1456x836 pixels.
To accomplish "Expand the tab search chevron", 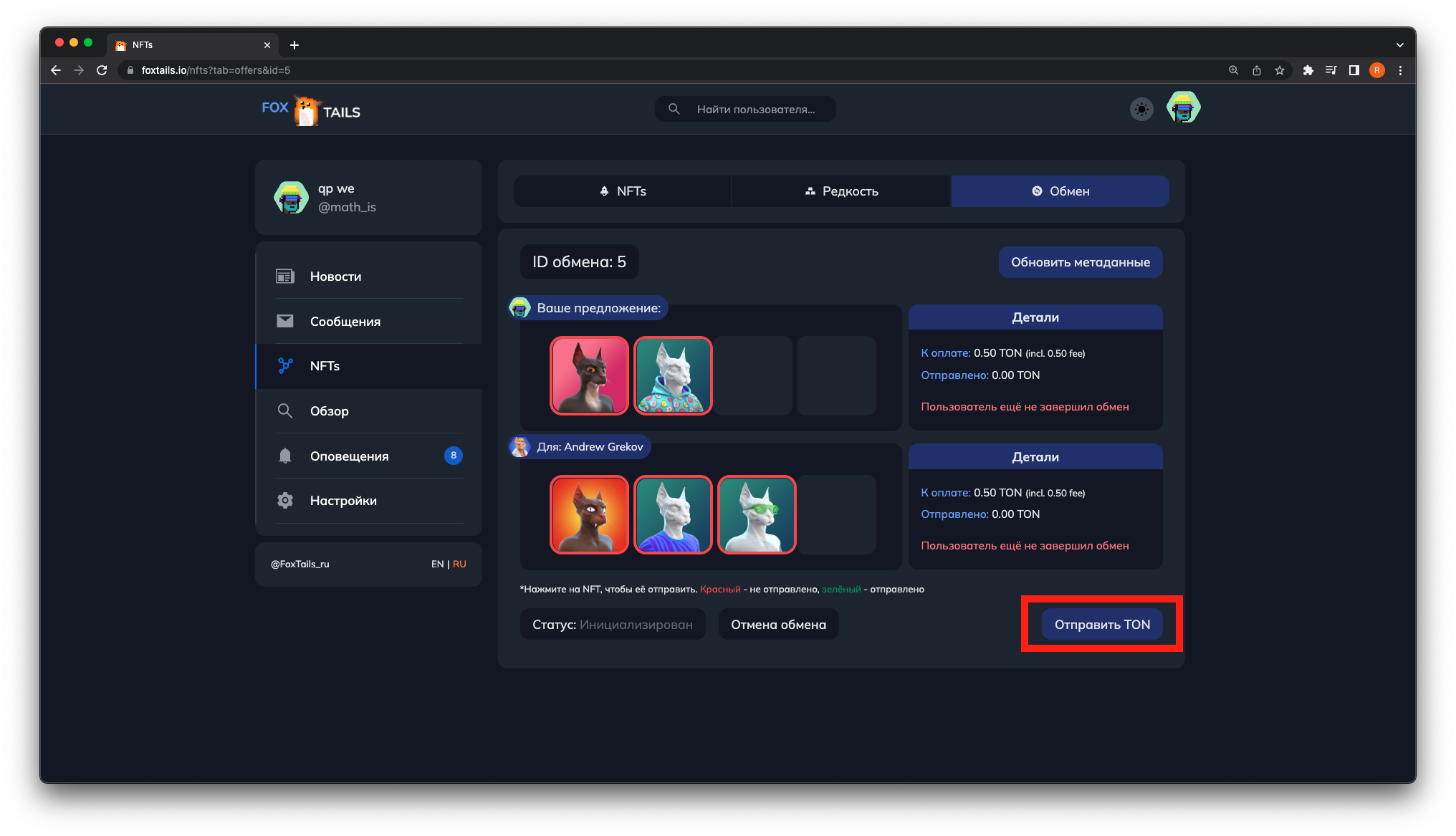I will 1399,44.
